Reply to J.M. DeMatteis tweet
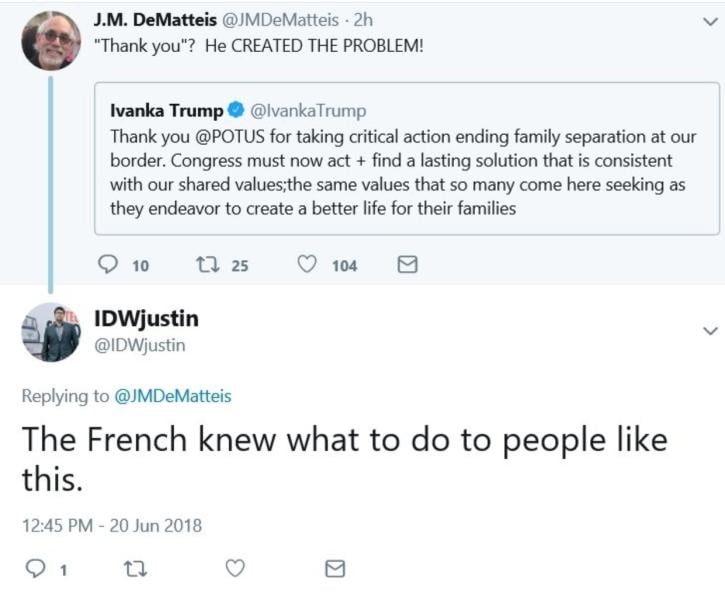 coord(109,265)
